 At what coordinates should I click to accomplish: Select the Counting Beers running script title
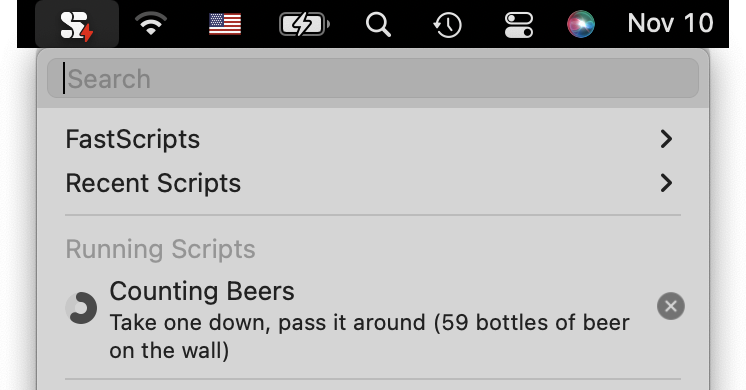[202, 291]
